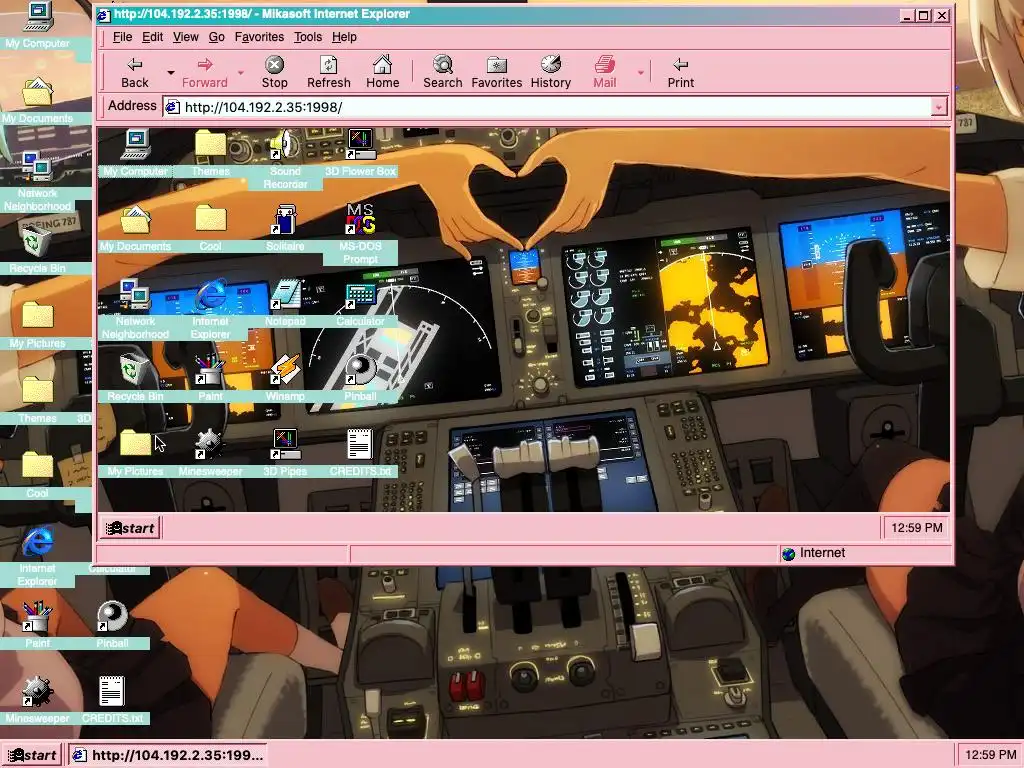
Task: Select Notepad icon in browser page
Action: pyautogui.click(x=285, y=303)
